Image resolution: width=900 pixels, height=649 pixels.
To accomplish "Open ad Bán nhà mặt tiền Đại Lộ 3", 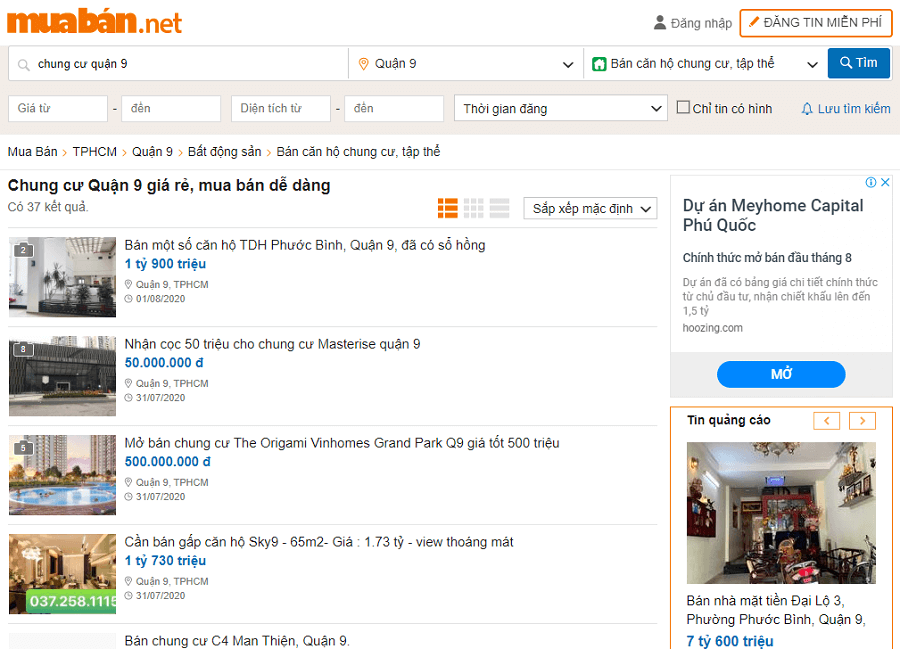I will click(x=776, y=610).
